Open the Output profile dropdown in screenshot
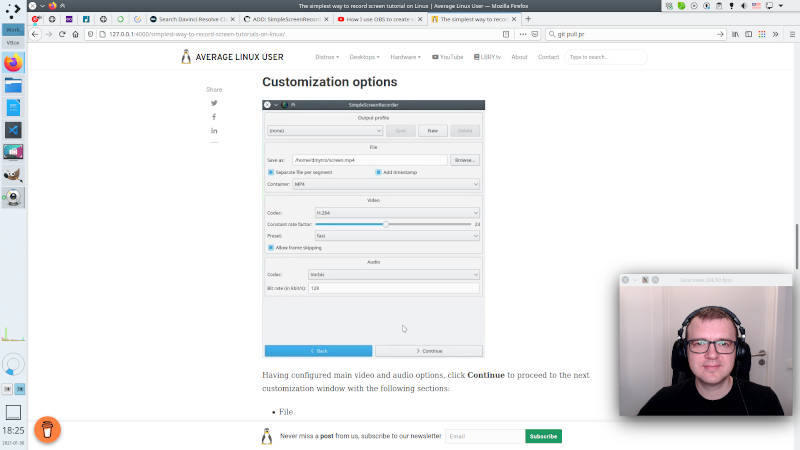Image resolution: width=800 pixels, height=450 pixels. click(x=324, y=131)
